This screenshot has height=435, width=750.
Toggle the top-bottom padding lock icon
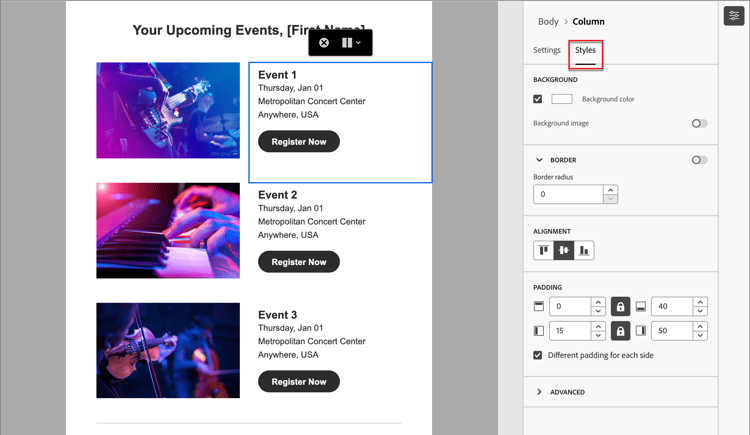pos(620,306)
